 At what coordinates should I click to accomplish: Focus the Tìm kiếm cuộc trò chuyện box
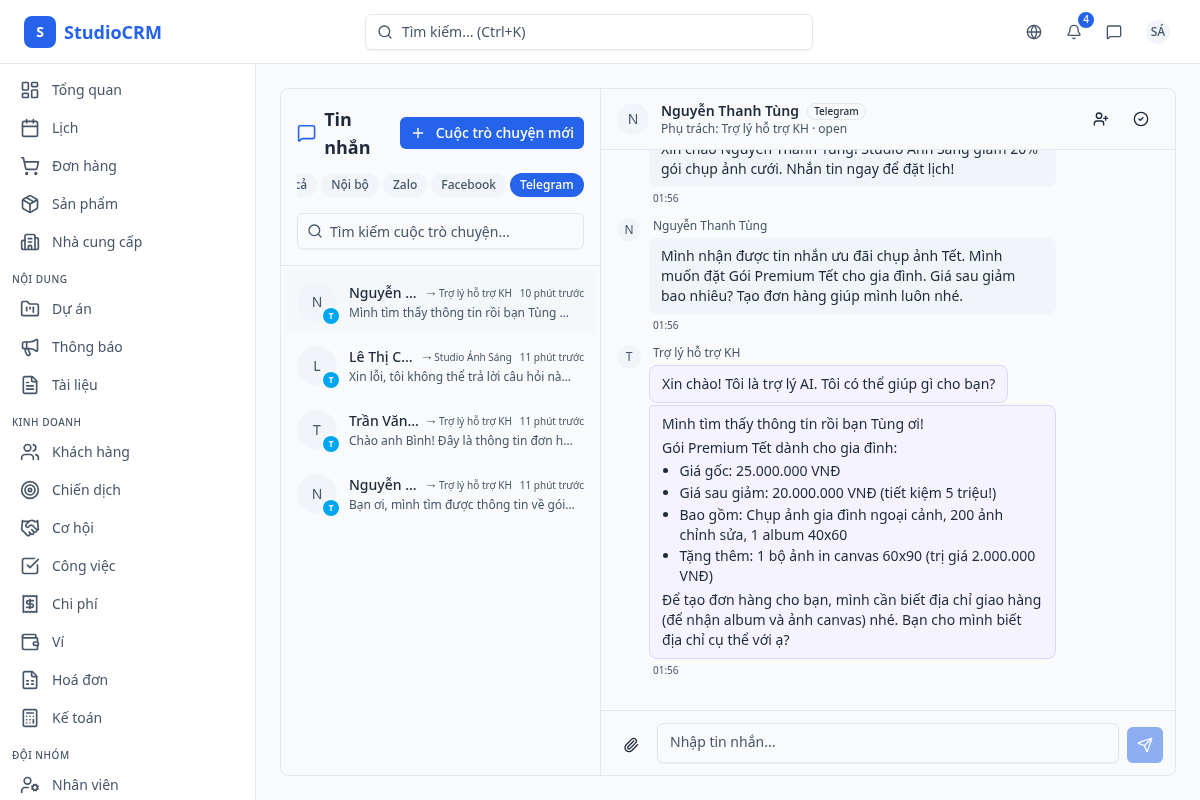(x=440, y=231)
